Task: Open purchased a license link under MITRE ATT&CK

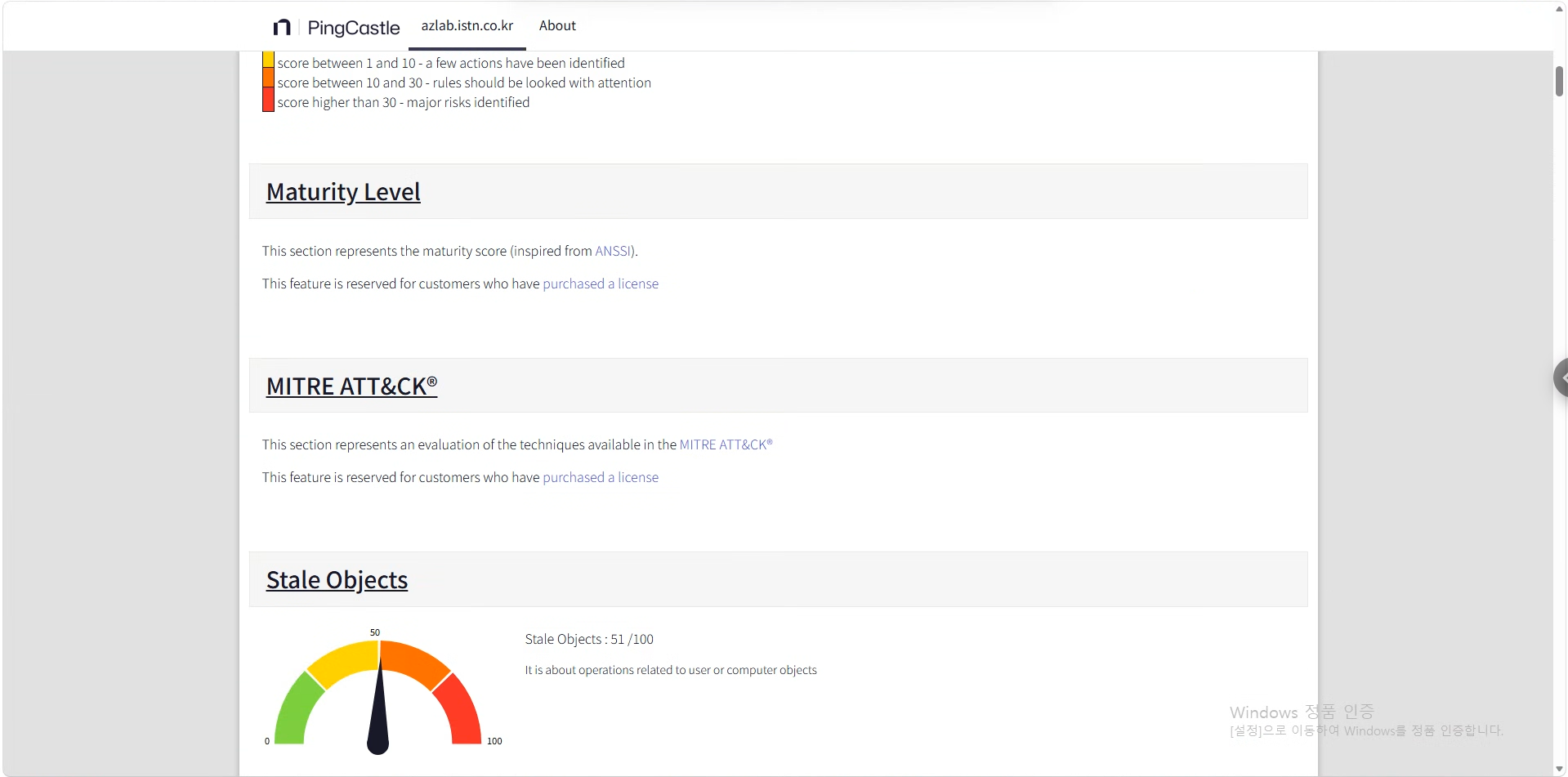Action: [601, 477]
